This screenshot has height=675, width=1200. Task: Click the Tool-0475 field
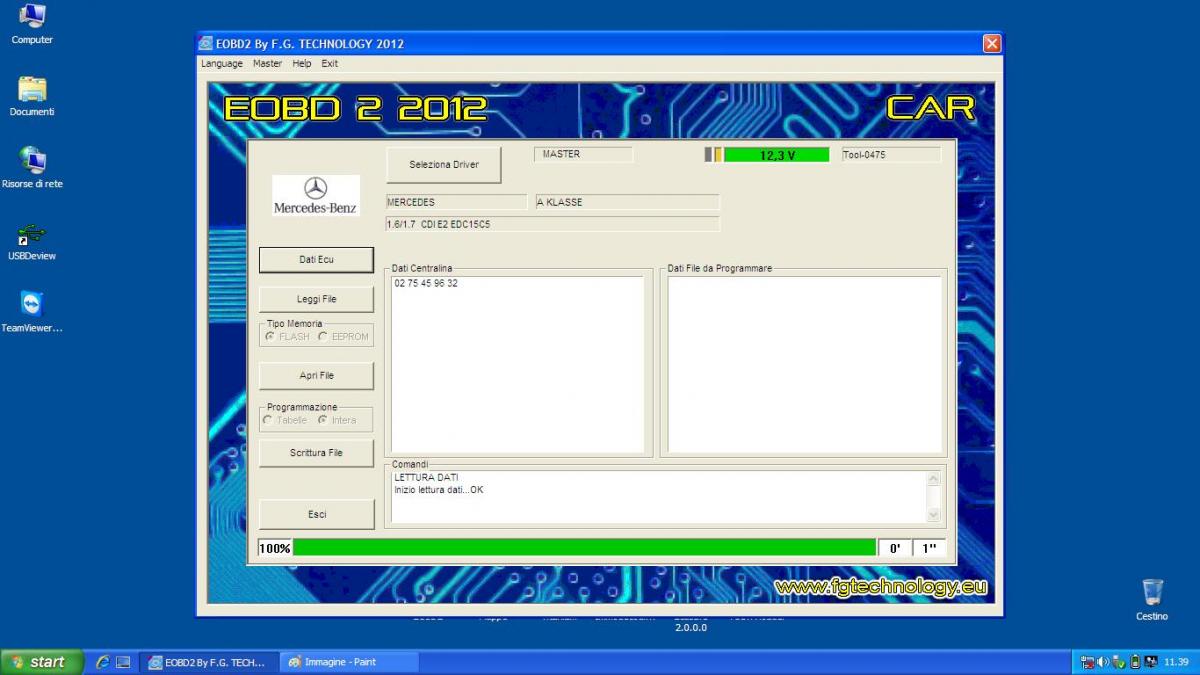coord(891,155)
